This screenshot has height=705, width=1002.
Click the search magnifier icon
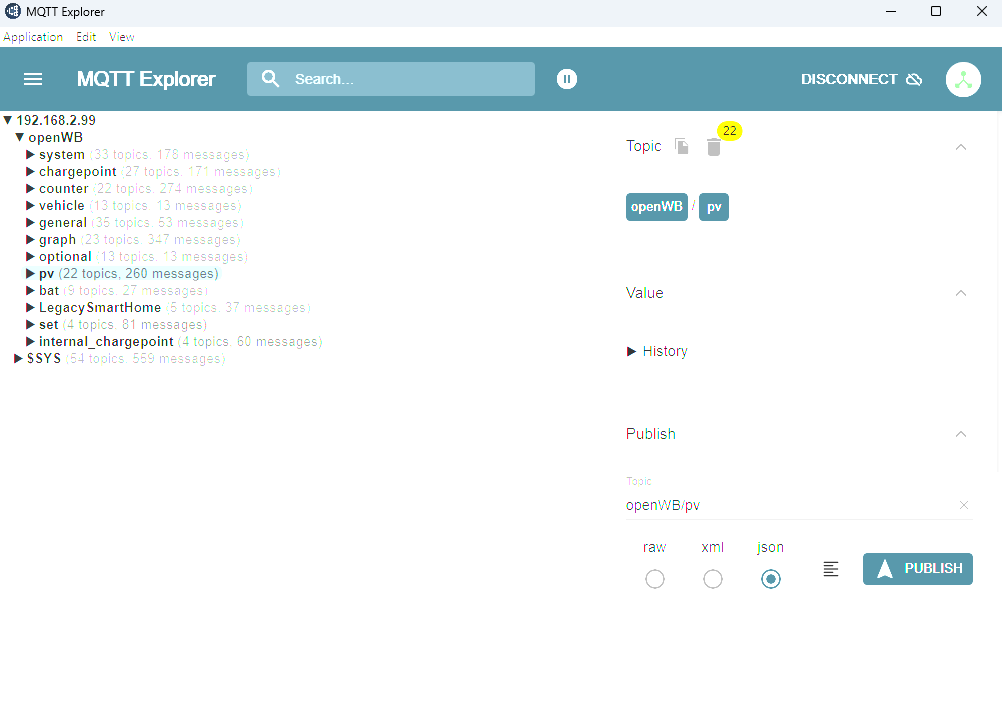[x=270, y=79]
